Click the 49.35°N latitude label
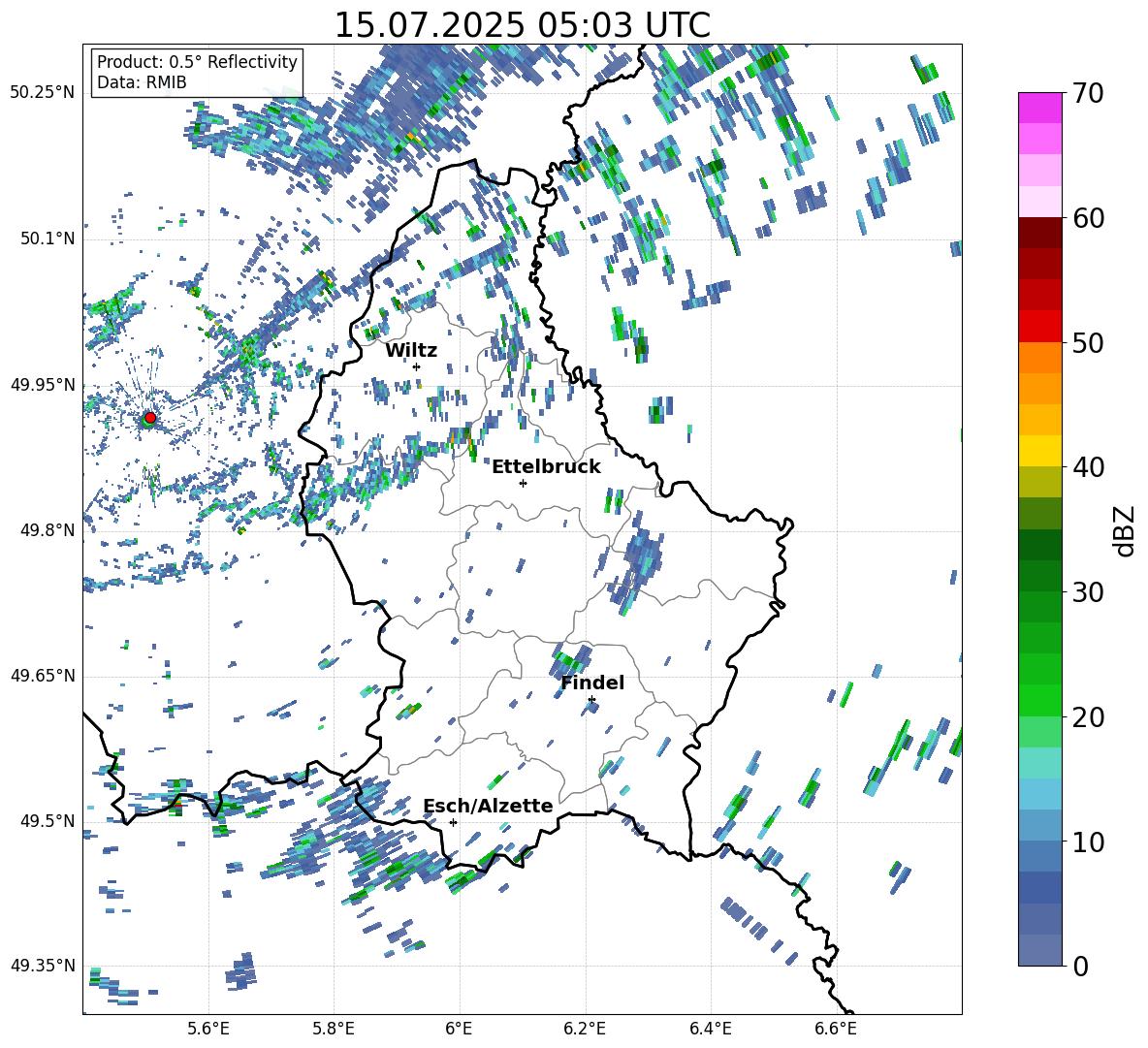Screen dimensions: 1148x1048 tap(43, 966)
